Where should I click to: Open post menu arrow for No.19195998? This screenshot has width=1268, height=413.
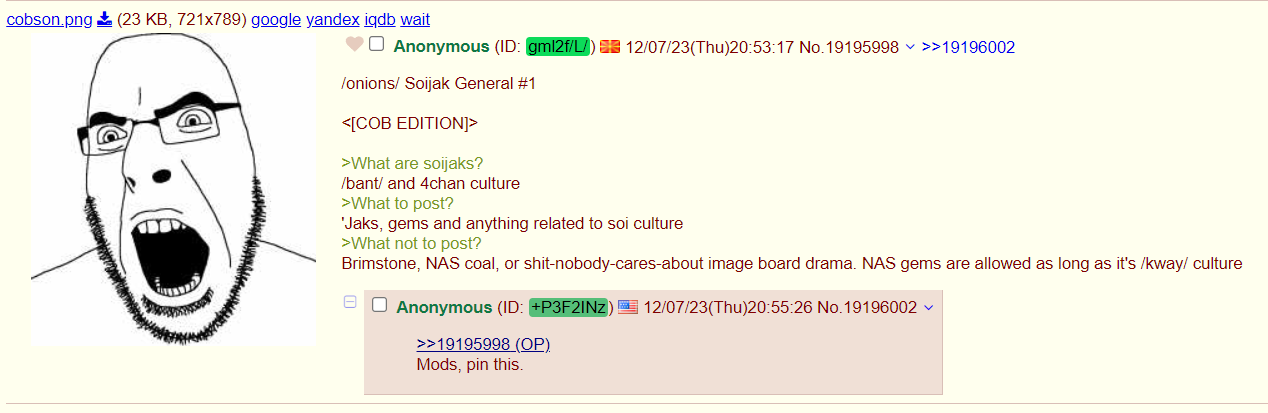point(909,47)
